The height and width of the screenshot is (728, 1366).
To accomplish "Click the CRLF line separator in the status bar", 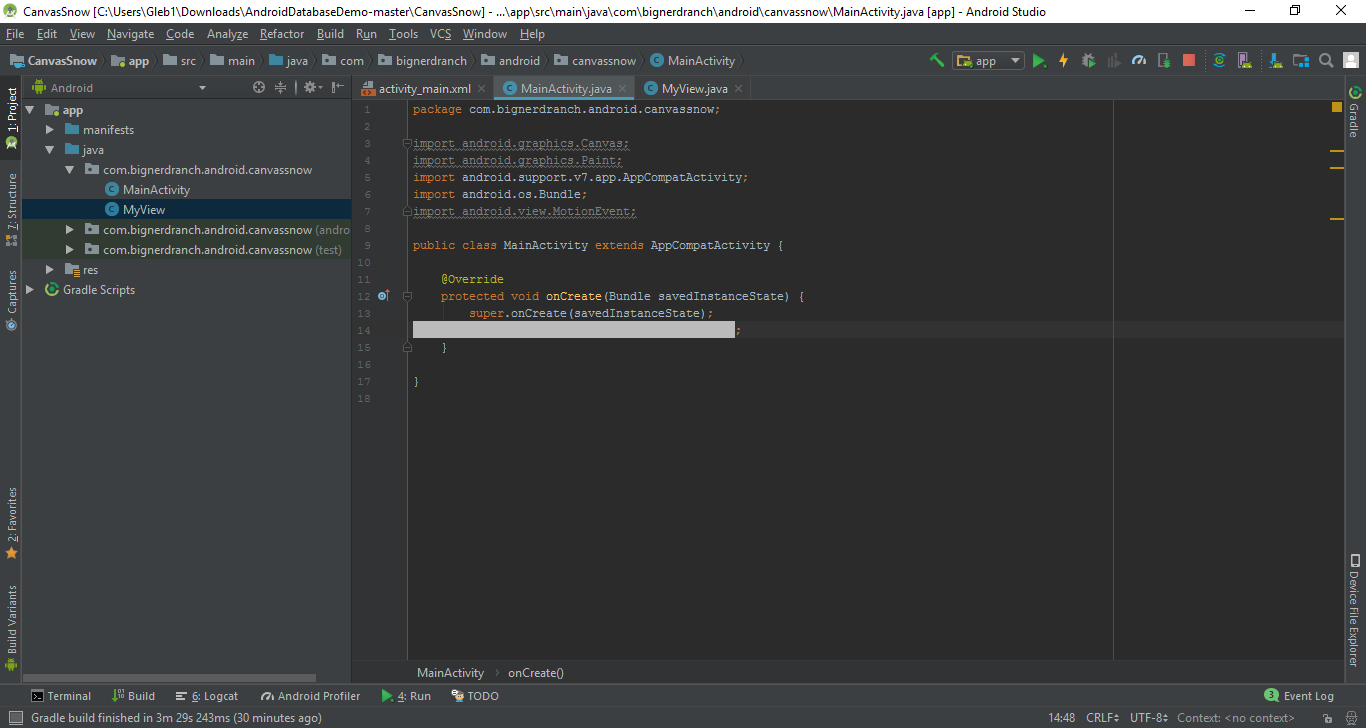I will 1103,718.
